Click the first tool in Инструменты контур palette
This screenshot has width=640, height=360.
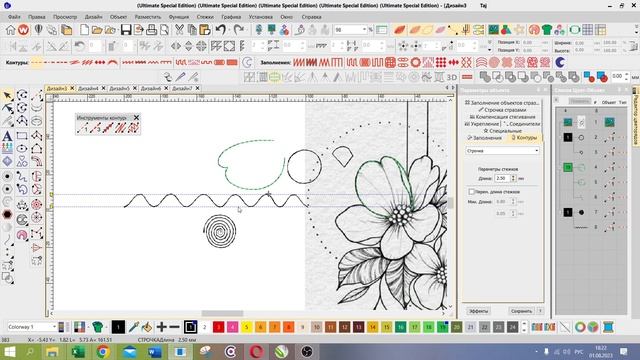click(82, 128)
